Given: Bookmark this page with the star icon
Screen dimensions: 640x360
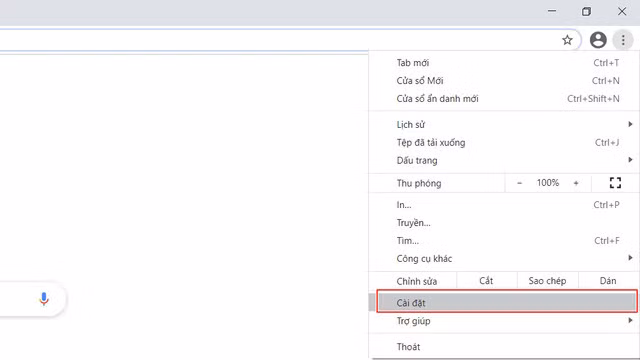Looking at the screenshot, I should tap(567, 40).
